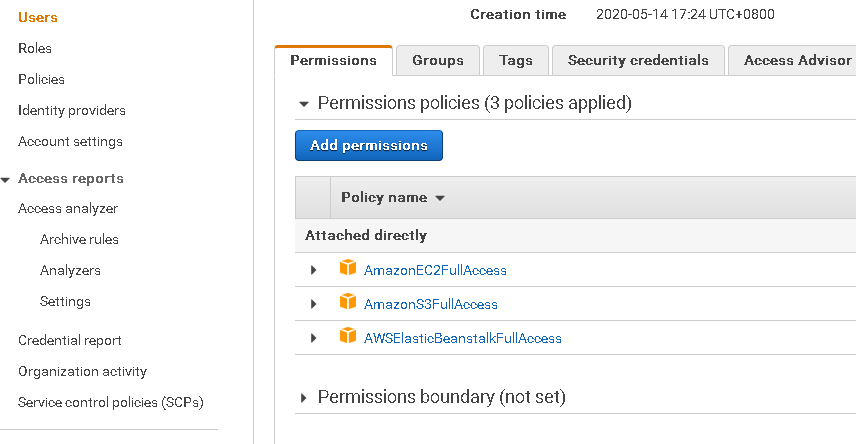Click the Creation time label
The image size is (856, 444).
(518, 14)
